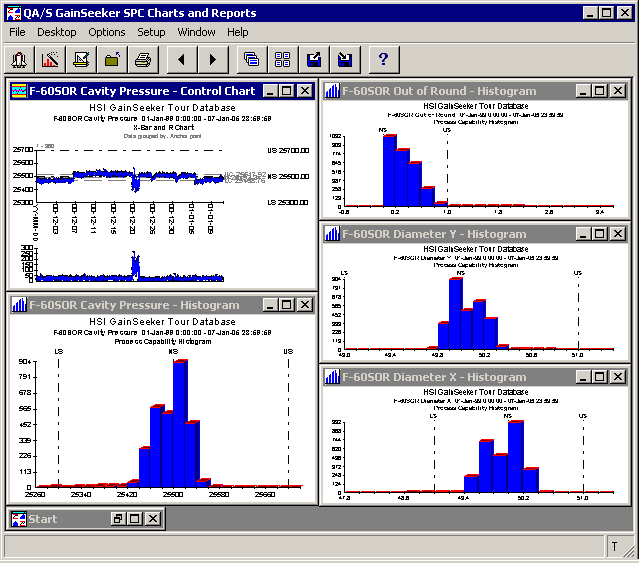Click the data entry edit toolbar icon
This screenshot has width=639, height=563.
81,59
